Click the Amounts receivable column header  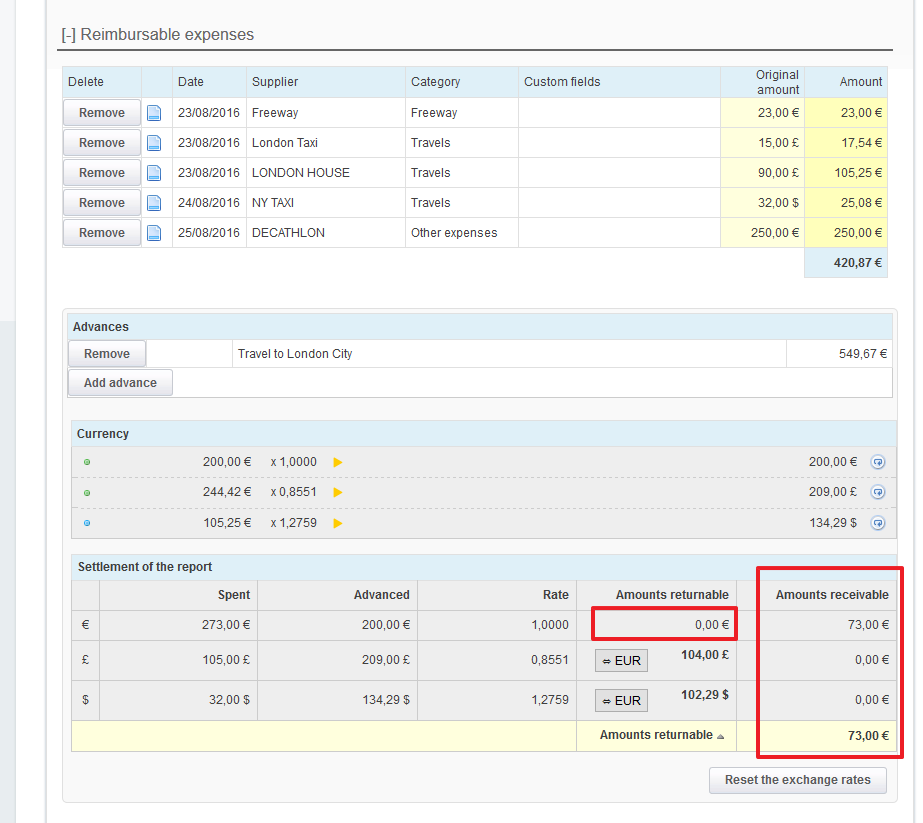(x=832, y=595)
